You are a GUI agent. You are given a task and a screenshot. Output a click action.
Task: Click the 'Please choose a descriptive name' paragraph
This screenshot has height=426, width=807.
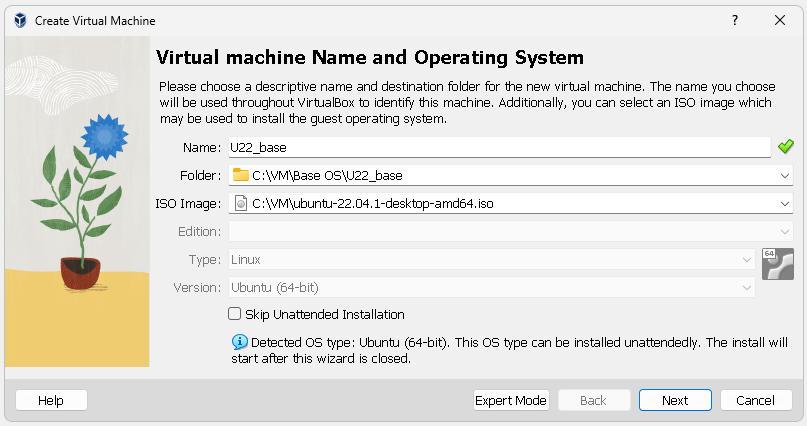(x=467, y=102)
